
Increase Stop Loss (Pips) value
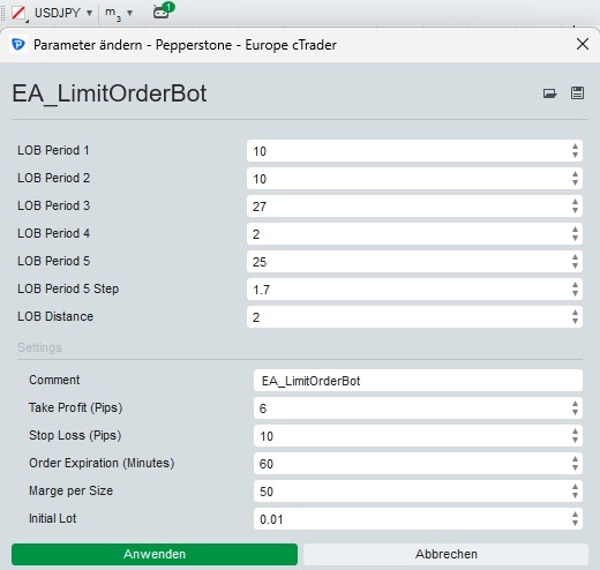tap(575, 432)
